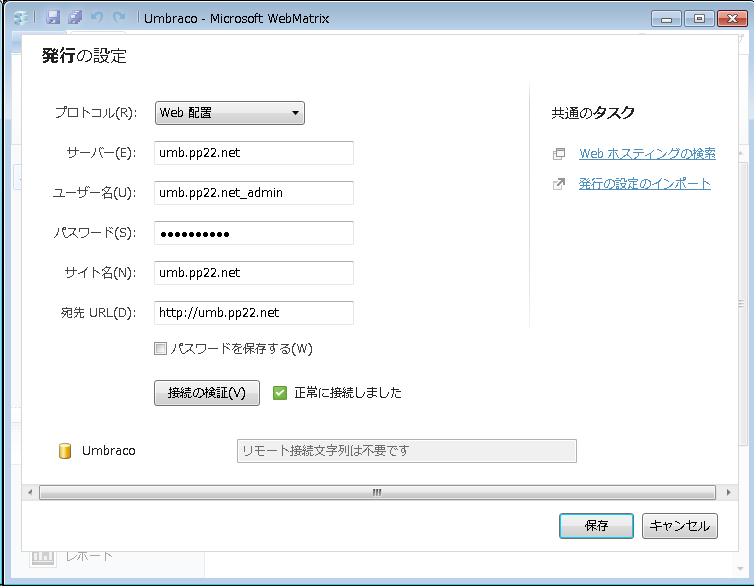
Task: Click the 接続の検証 button
Action: (x=207, y=393)
